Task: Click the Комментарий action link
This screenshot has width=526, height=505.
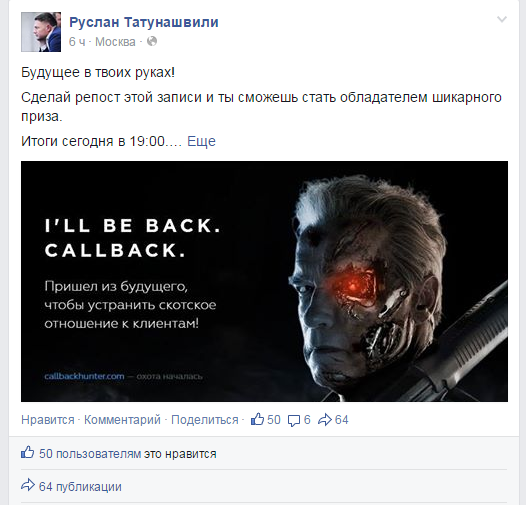Action: point(122,420)
